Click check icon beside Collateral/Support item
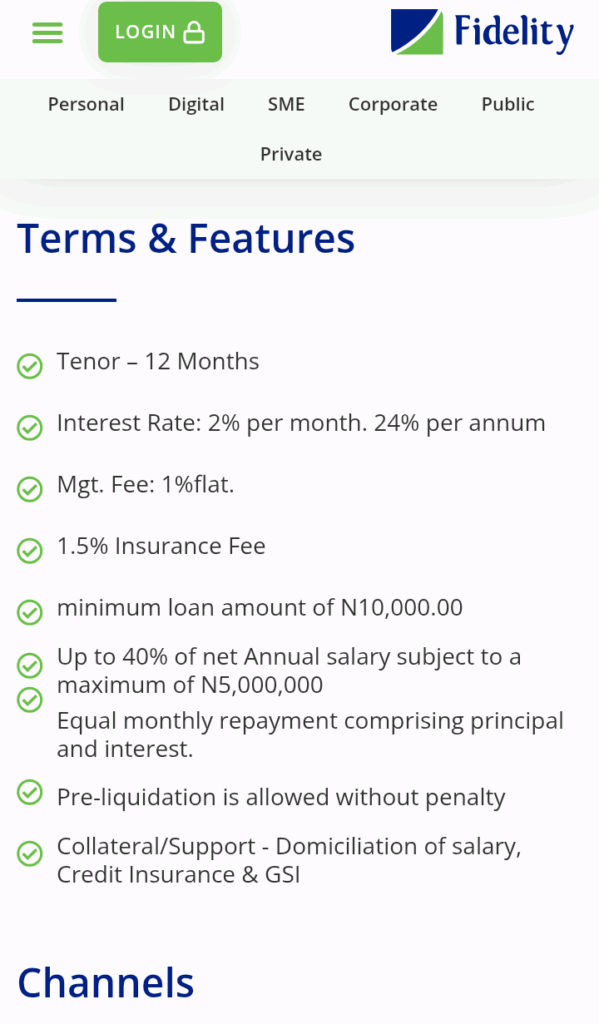 [x=29, y=854]
